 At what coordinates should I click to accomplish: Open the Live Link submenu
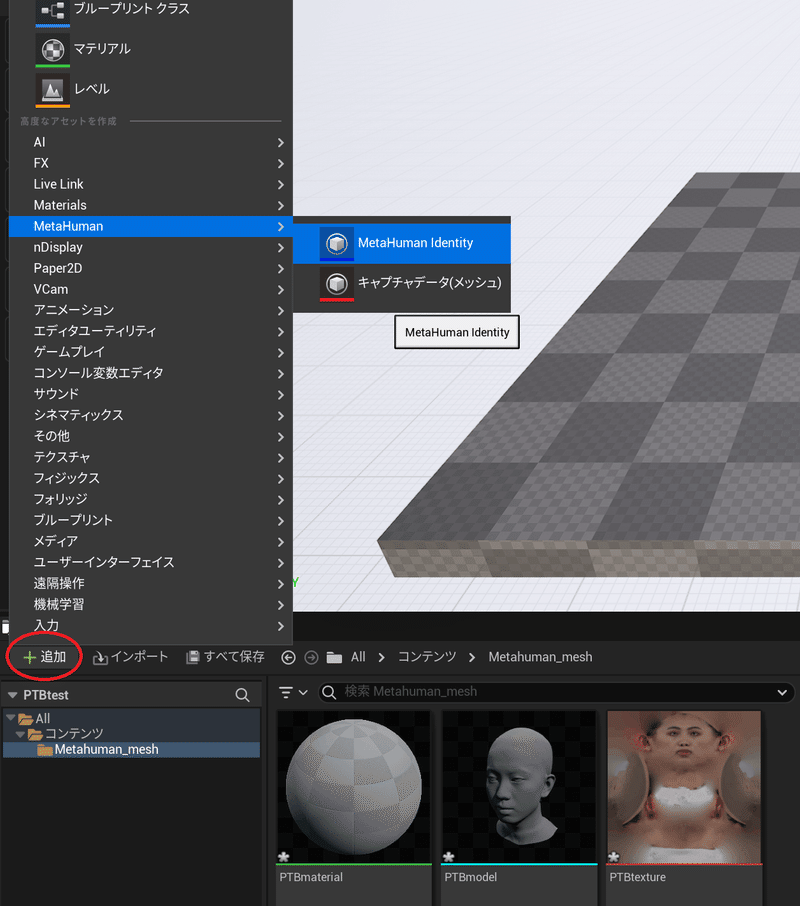pyautogui.click(x=151, y=184)
